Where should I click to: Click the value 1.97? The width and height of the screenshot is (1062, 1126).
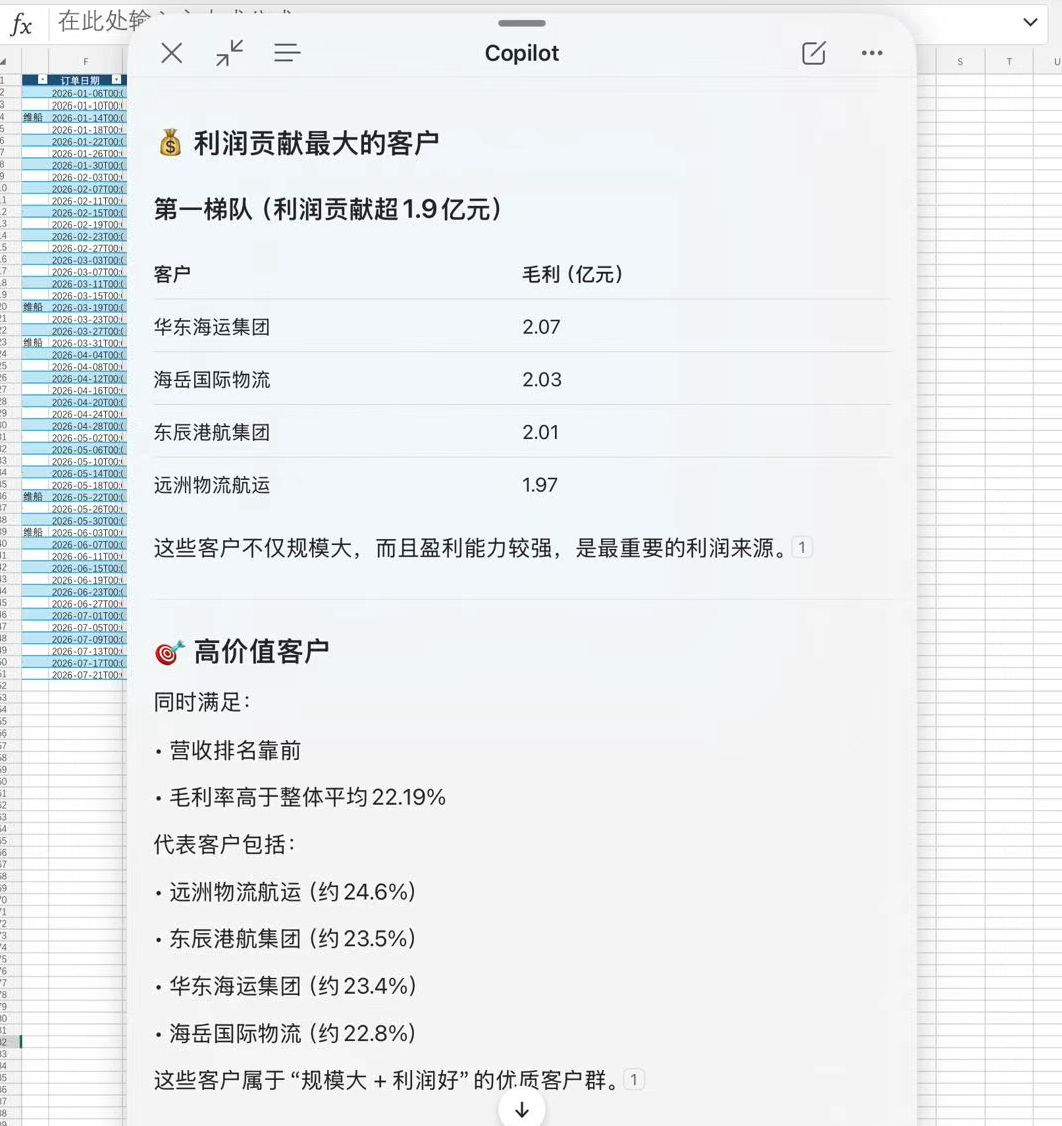pyautogui.click(x=540, y=485)
